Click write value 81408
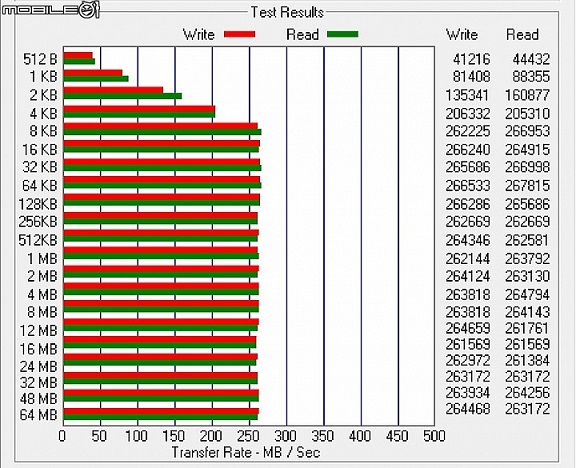Screen dimensions: 576x468 pyautogui.click(x=471, y=77)
